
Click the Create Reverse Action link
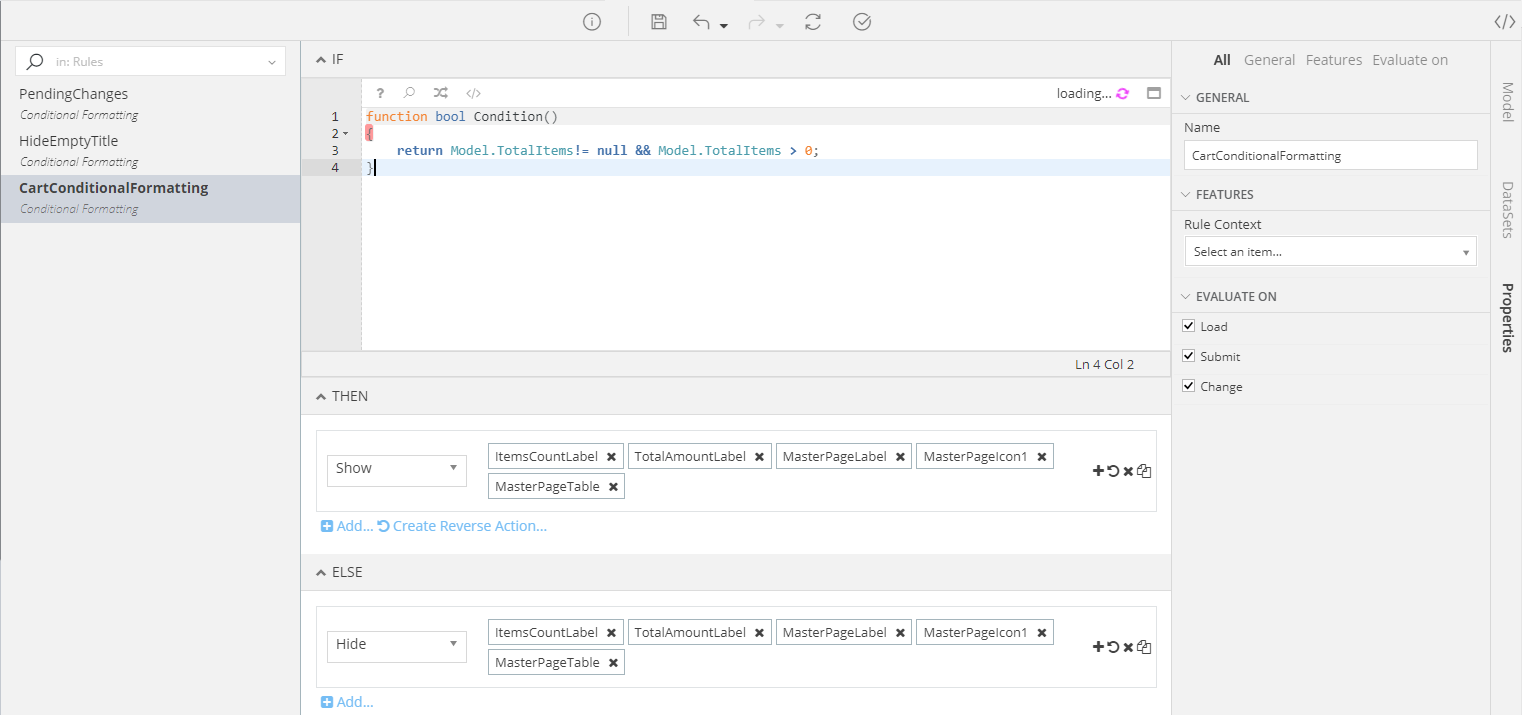469,526
